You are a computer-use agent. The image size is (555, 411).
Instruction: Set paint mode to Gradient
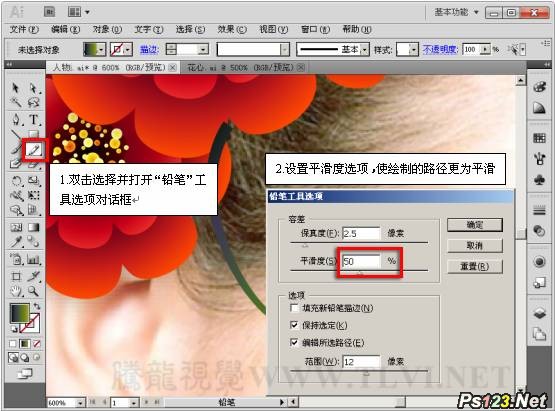(x=25, y=343)
